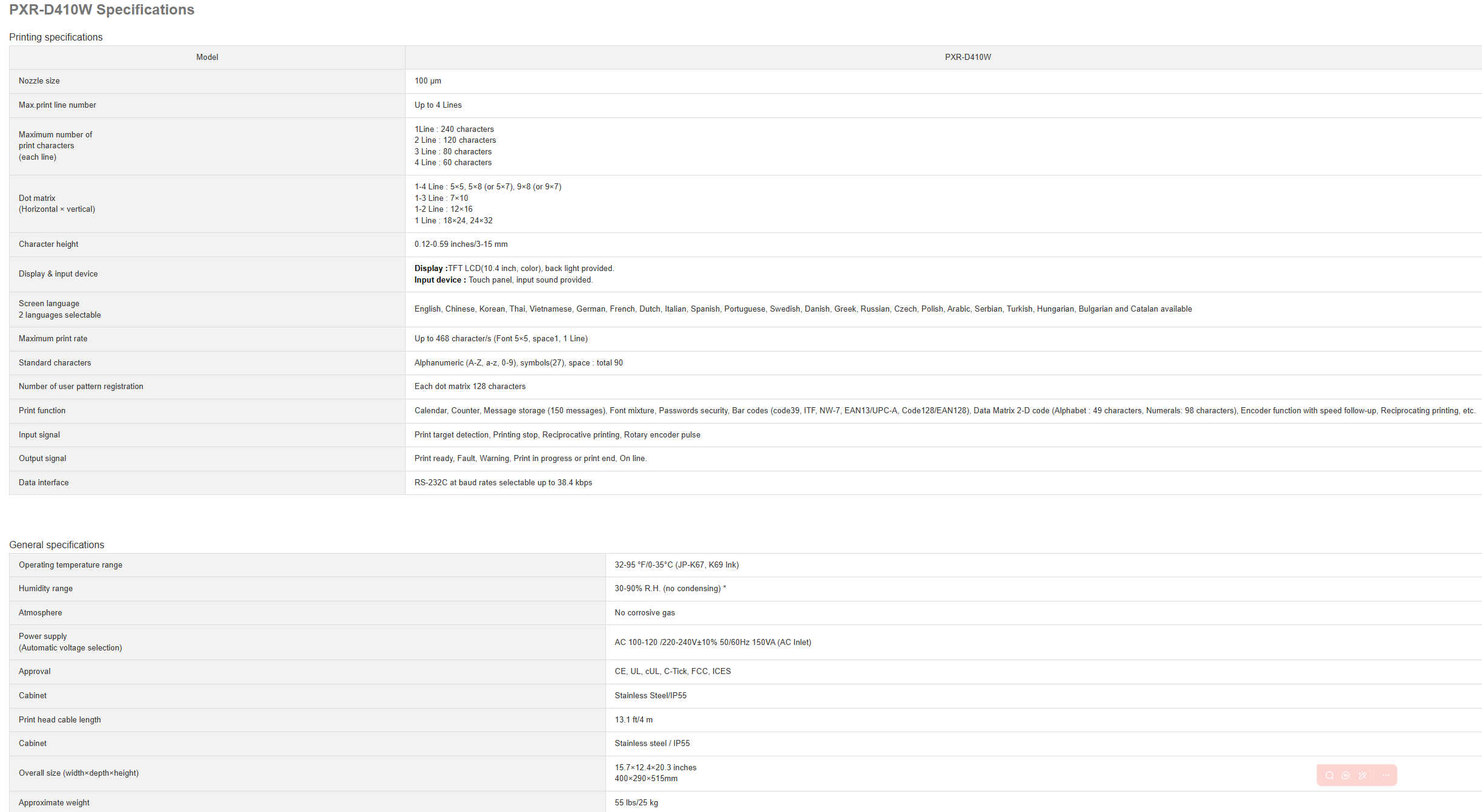This screenshot has width=1482, height=812.
Task: Click the search icon in floating toolbar
Action: (1329, 775)
